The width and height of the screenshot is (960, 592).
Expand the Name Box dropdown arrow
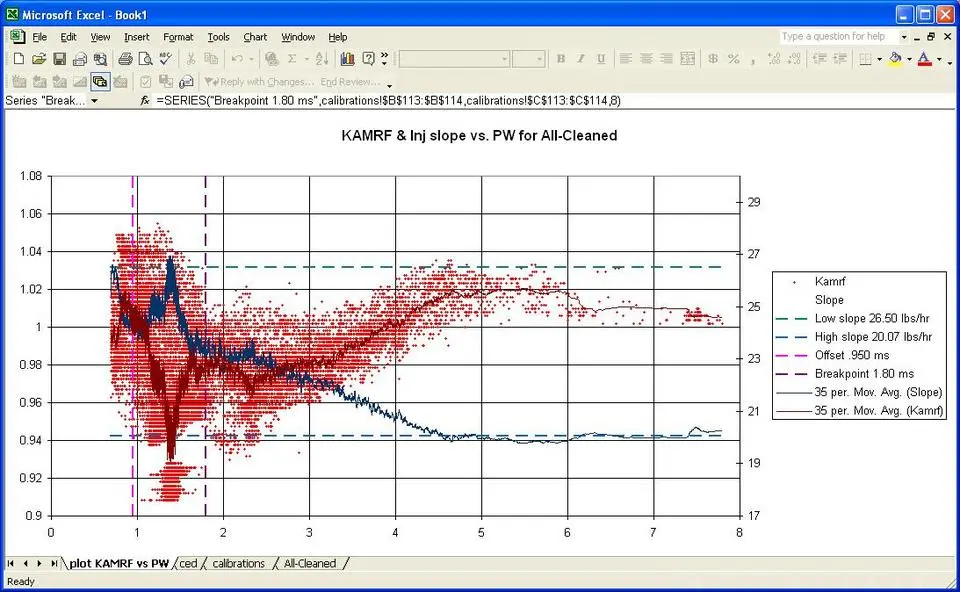[94, 100]
